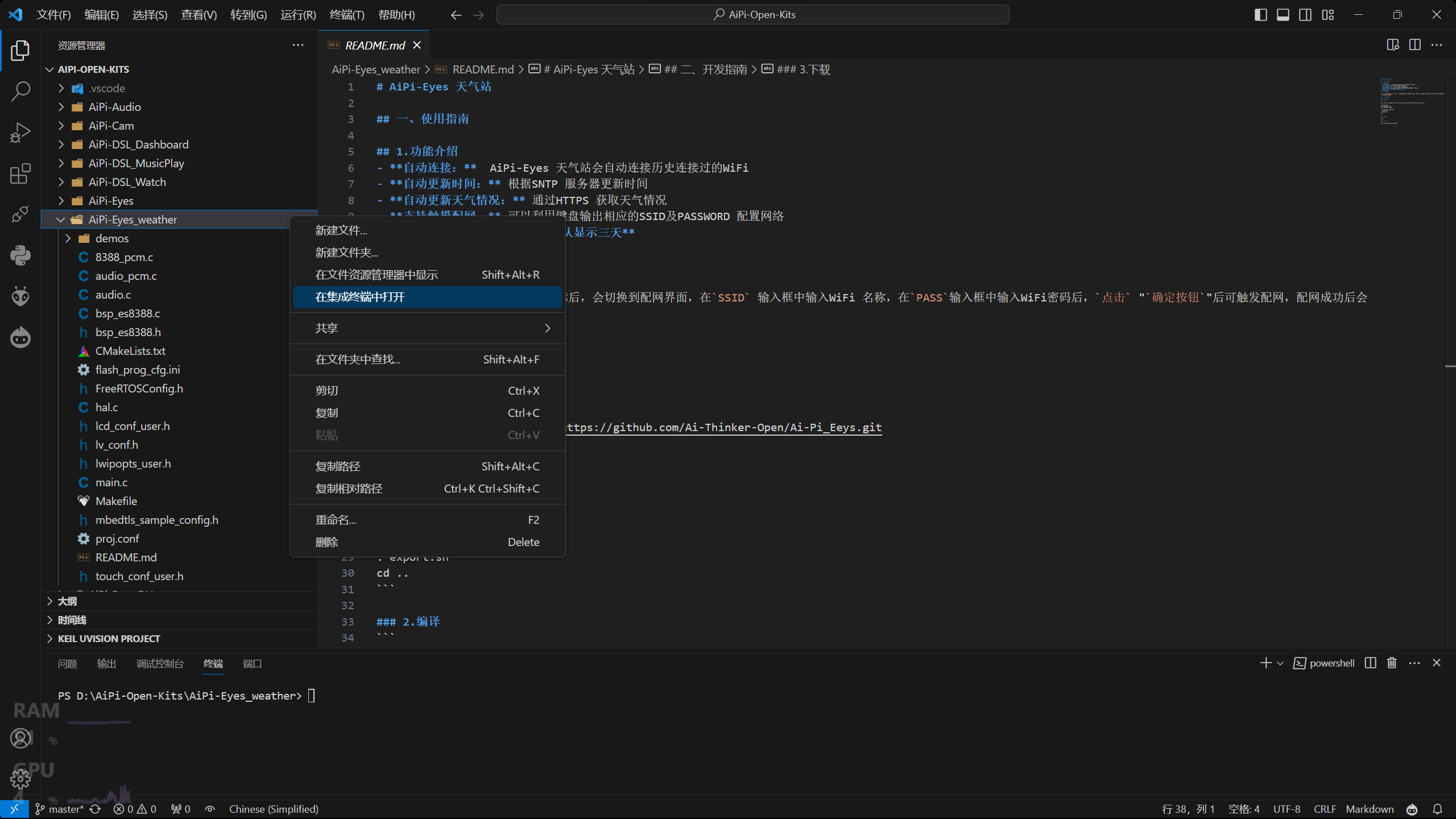The height and width of the screenshot is (819, 1456).
Task: Open the Accounts icon in activity bar
Action: click(20, 738)
